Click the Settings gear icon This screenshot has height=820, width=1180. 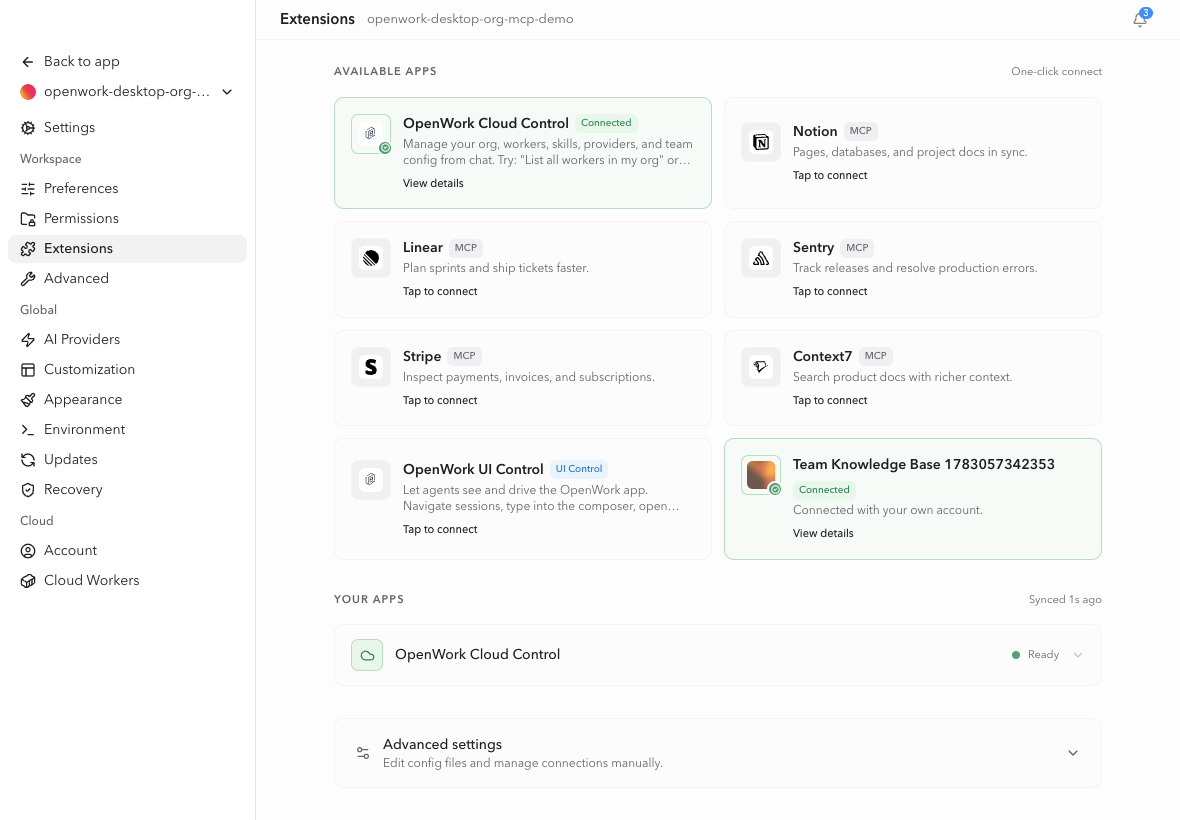pos(28,128)
